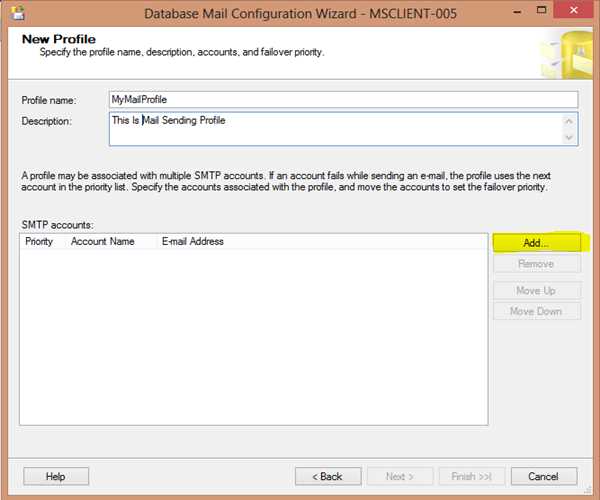Click the Database Mail Configuration Wizard title bar
This screenshot has width=600, height=500.
[300, 14]
